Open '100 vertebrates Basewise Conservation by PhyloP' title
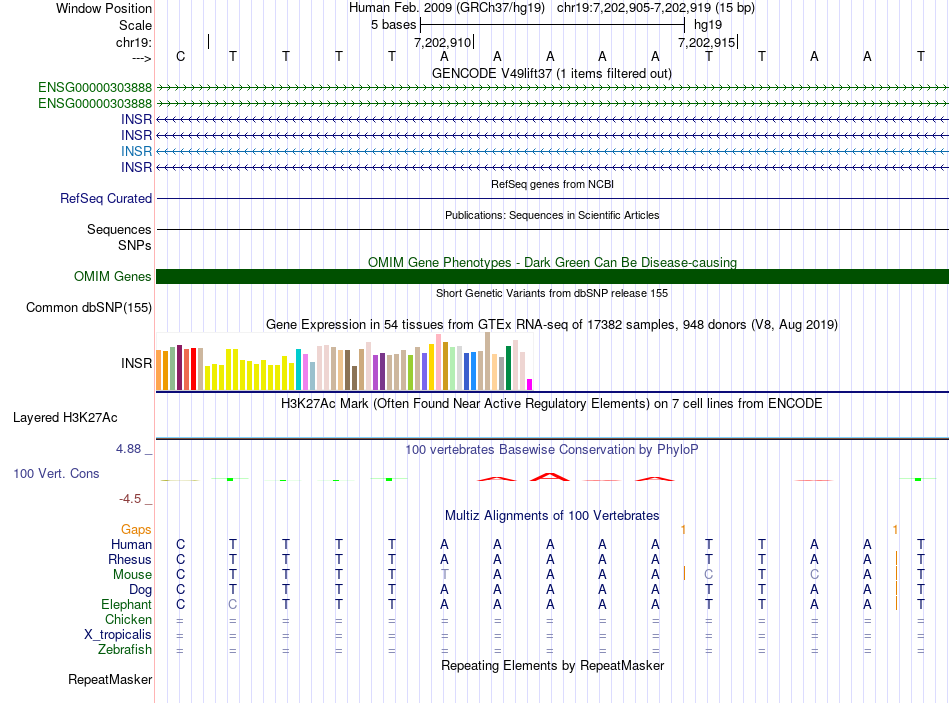950x703 pixels. click(551, 450)
